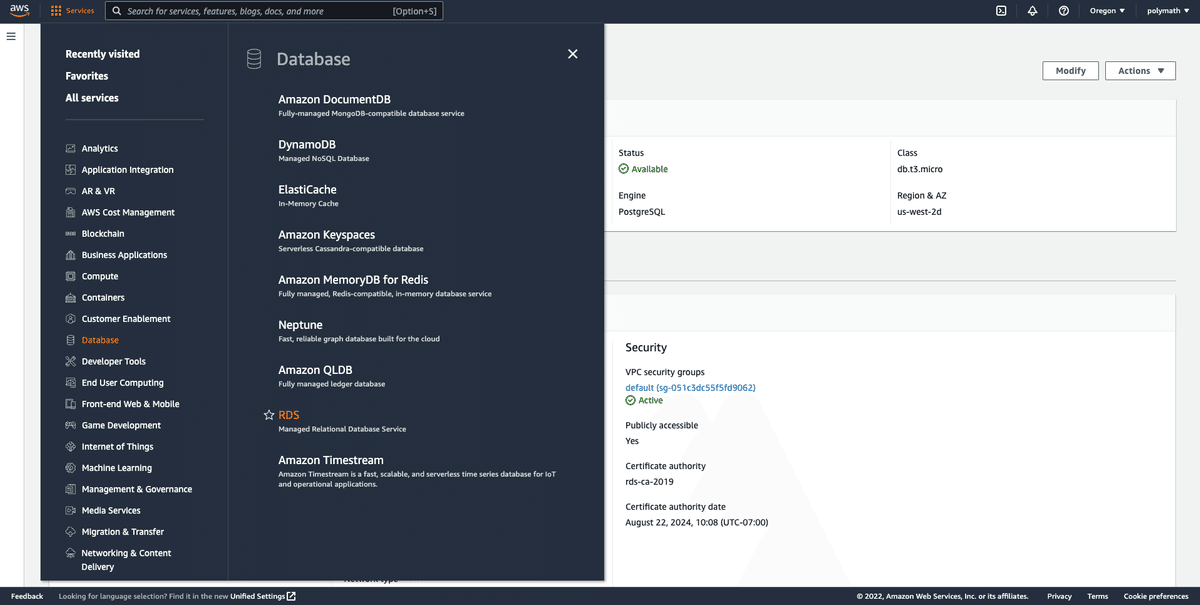This screenshot has height=605, width=1200.
Task: Focus the services search field
Action: pyautogui.click(x=274, y=11)
